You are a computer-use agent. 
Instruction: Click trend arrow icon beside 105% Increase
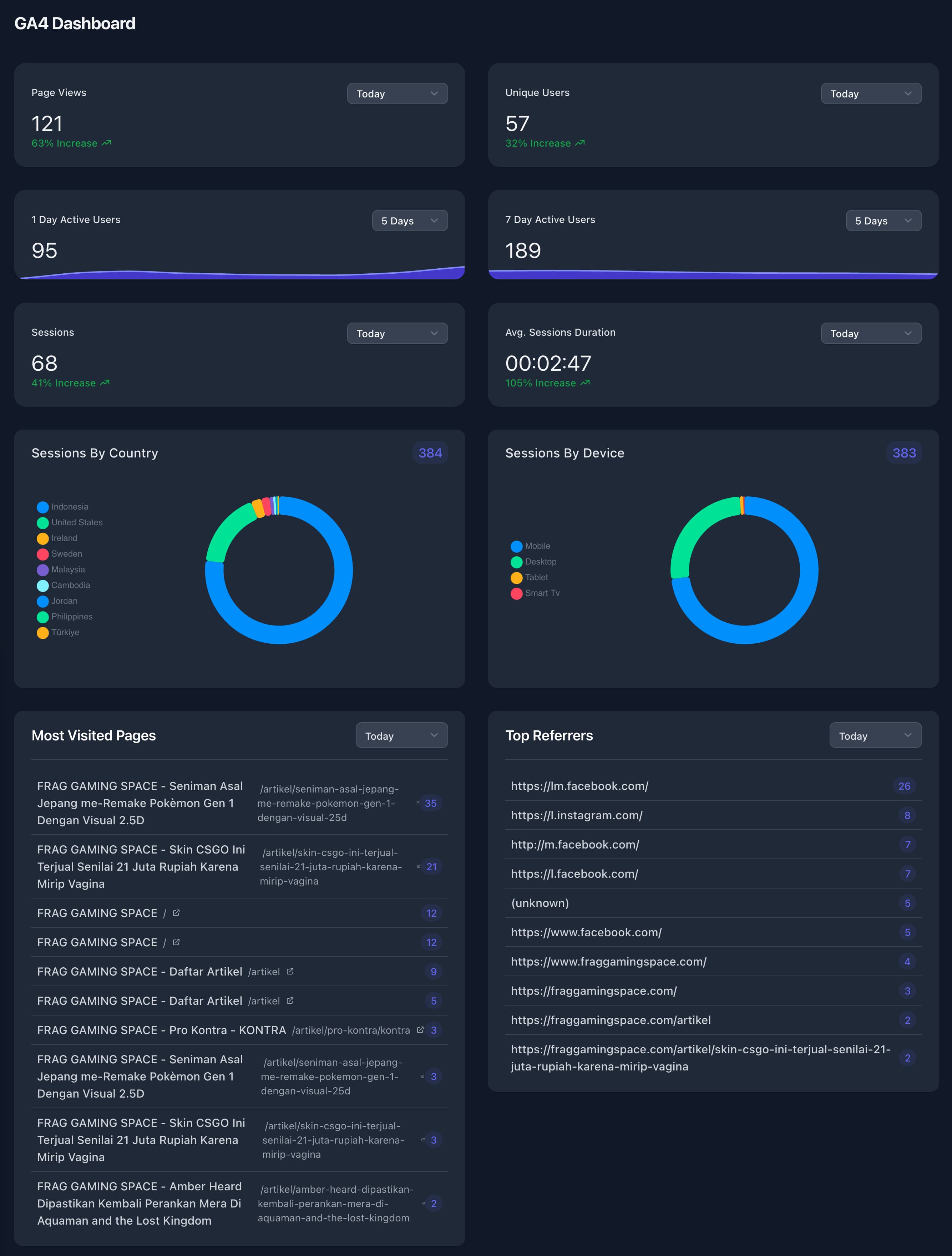pos(585,383)
